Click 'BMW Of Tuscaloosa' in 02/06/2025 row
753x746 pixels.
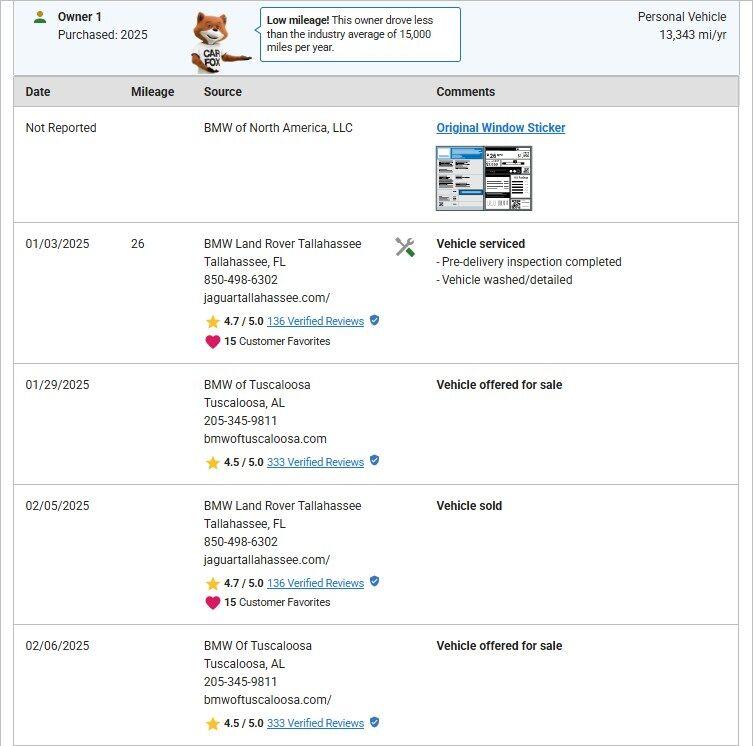(x=257, y=646)
